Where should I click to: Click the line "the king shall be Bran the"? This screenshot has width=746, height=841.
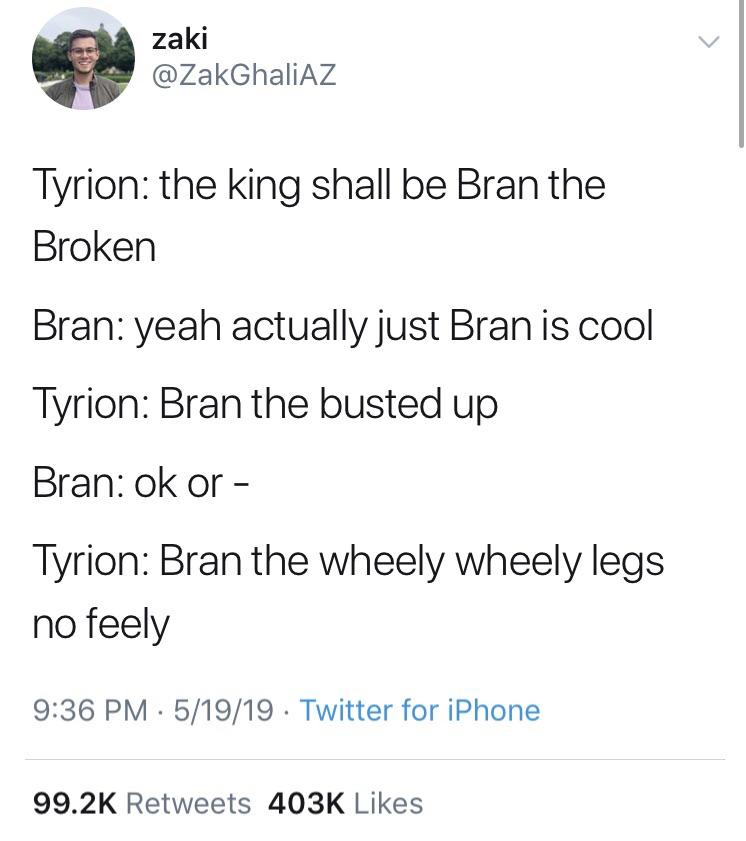point(382,187)
